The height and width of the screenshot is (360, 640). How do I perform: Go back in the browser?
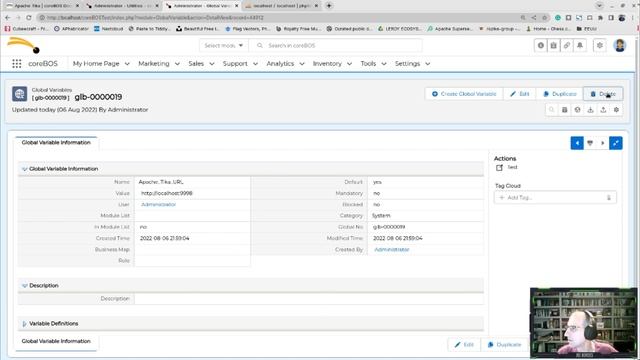(8, 18)
